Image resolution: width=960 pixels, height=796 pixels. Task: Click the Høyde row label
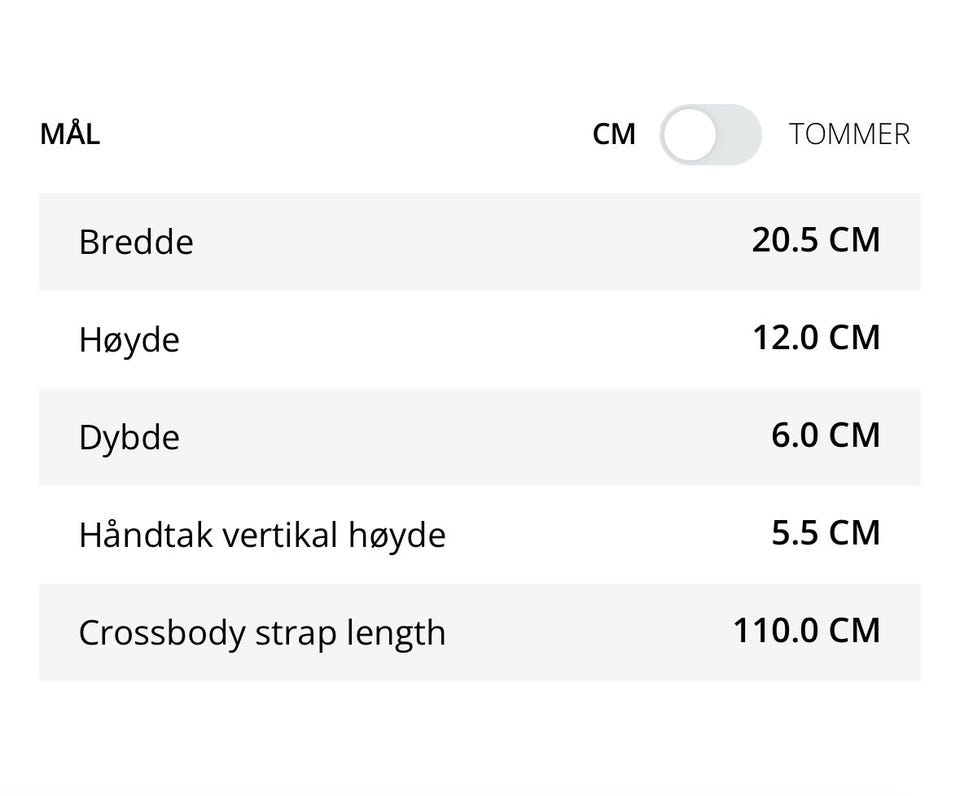tap(129, 340)
